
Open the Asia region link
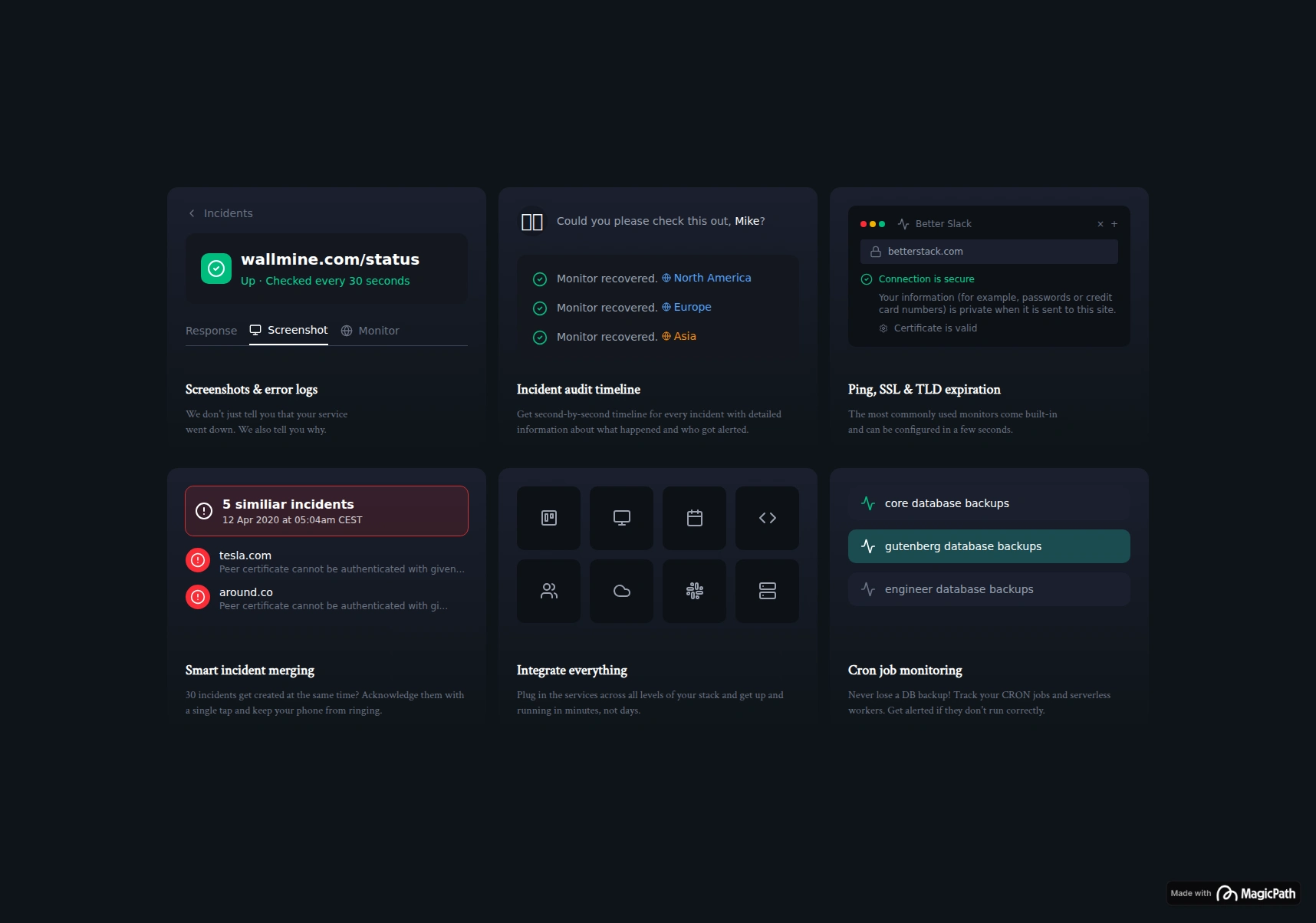coord(679,336)
